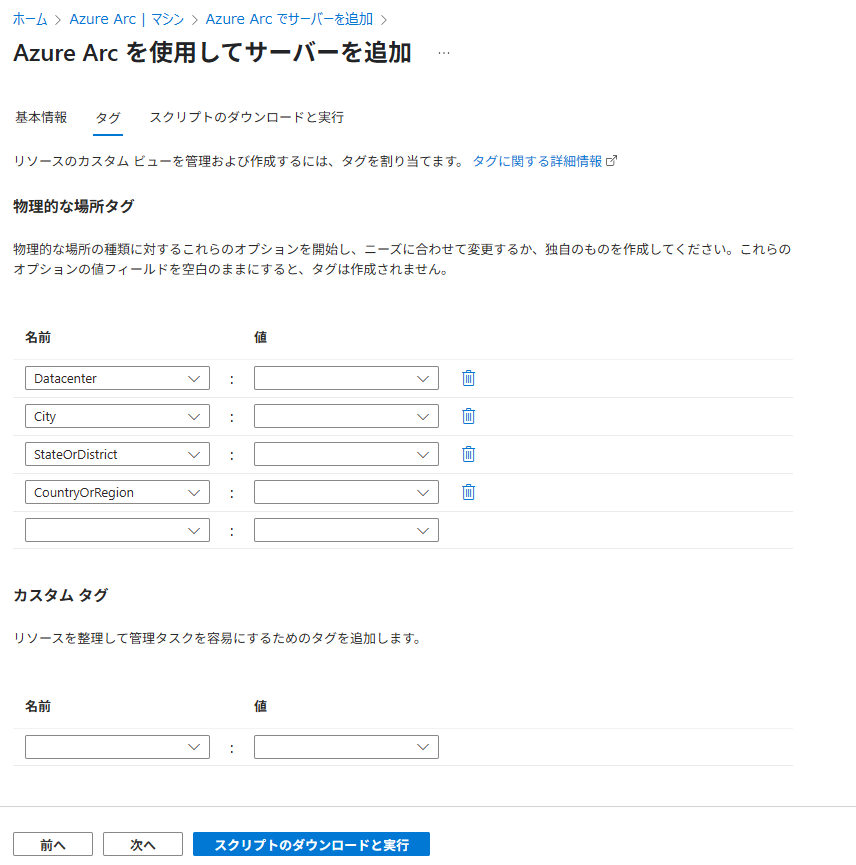The height and width of the screenshot is (865, 856).
Task: Open the value dropdown for CountryOrRegion
Action: pos(346,493)
